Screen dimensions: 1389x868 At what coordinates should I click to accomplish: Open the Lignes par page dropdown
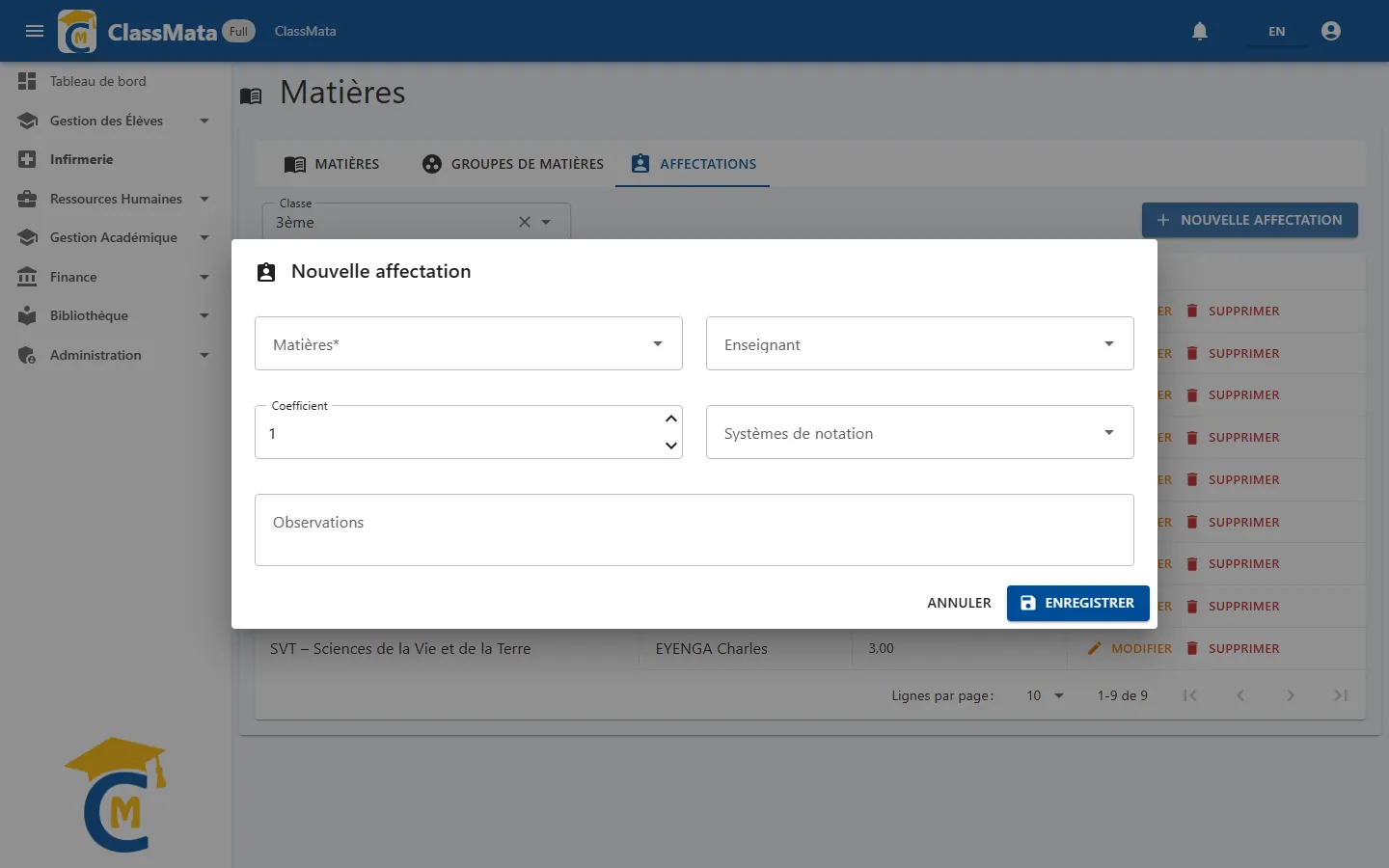click(1046, 695)
